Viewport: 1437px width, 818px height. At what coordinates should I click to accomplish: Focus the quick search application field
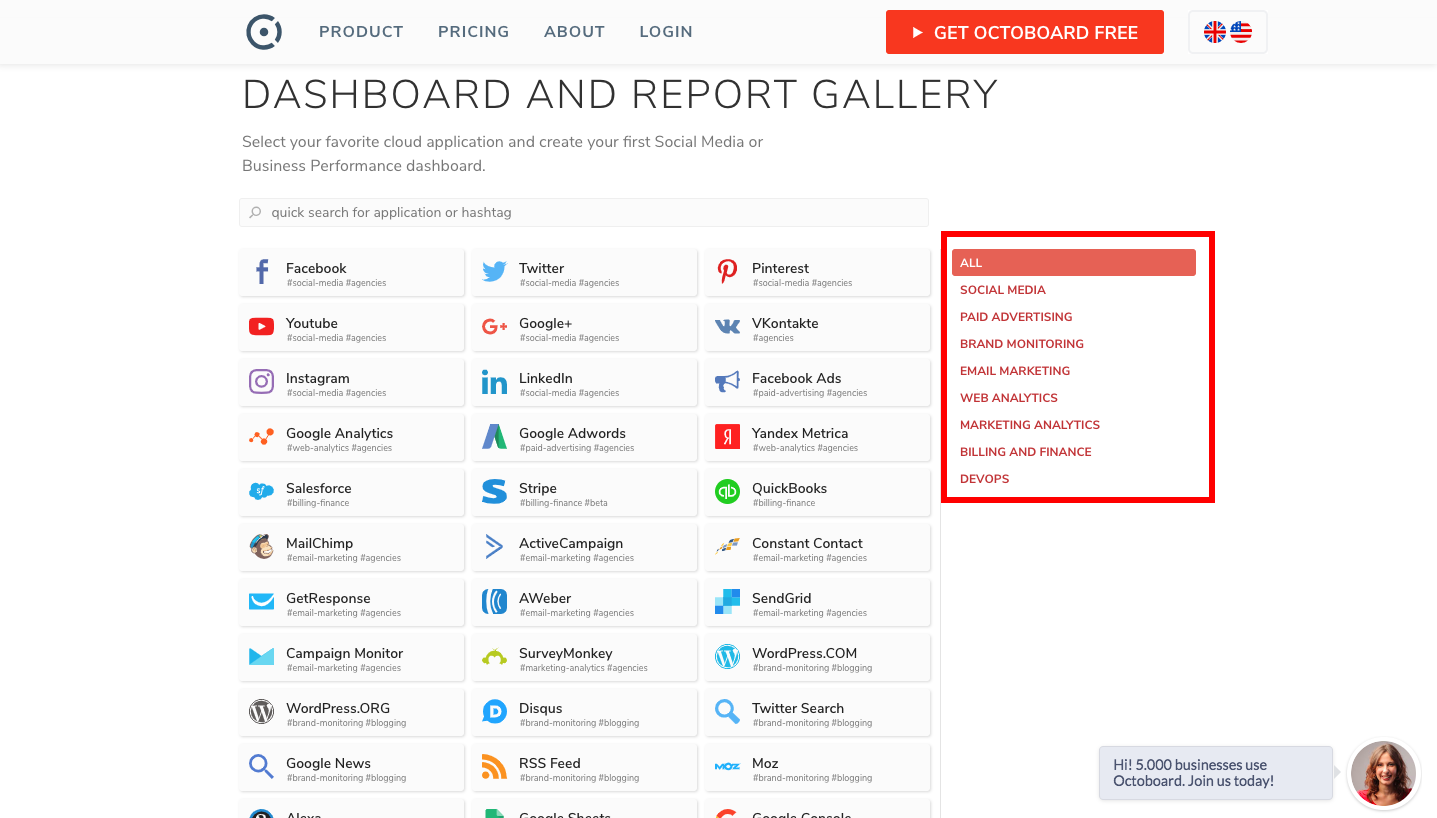pos(584,212)
